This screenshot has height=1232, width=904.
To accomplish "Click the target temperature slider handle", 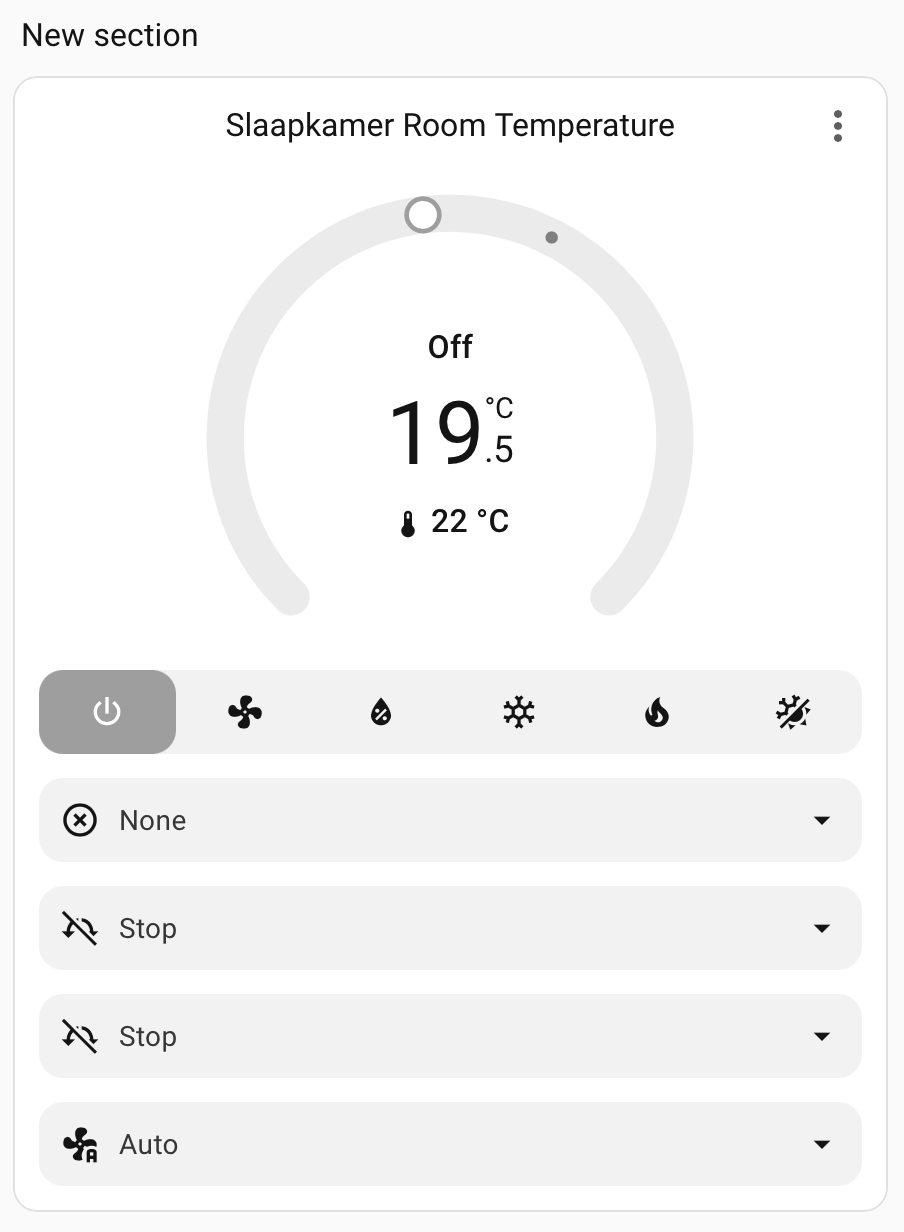I will (x=423, y=215).
